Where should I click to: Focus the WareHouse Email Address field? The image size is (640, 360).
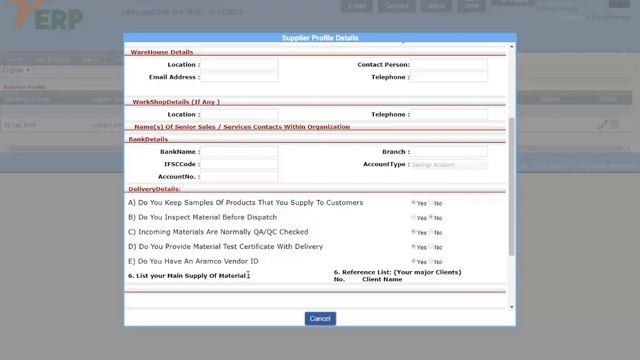click(239, 77)
